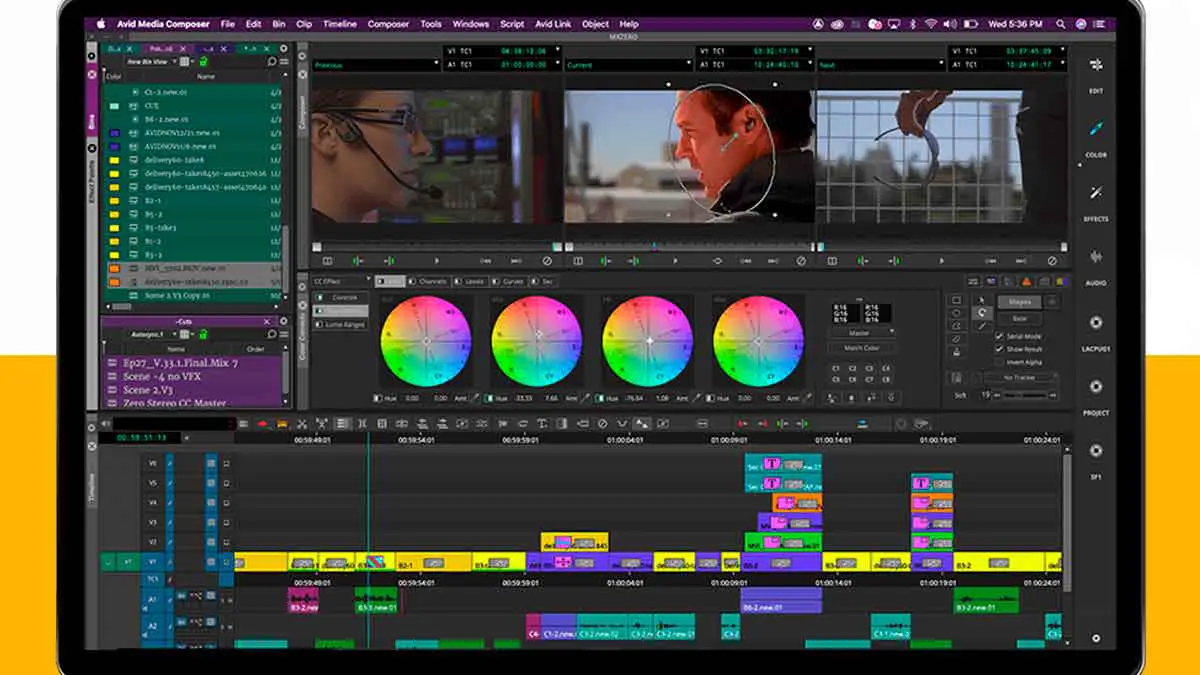Open the Avid Link menu

tap(554, 24)
